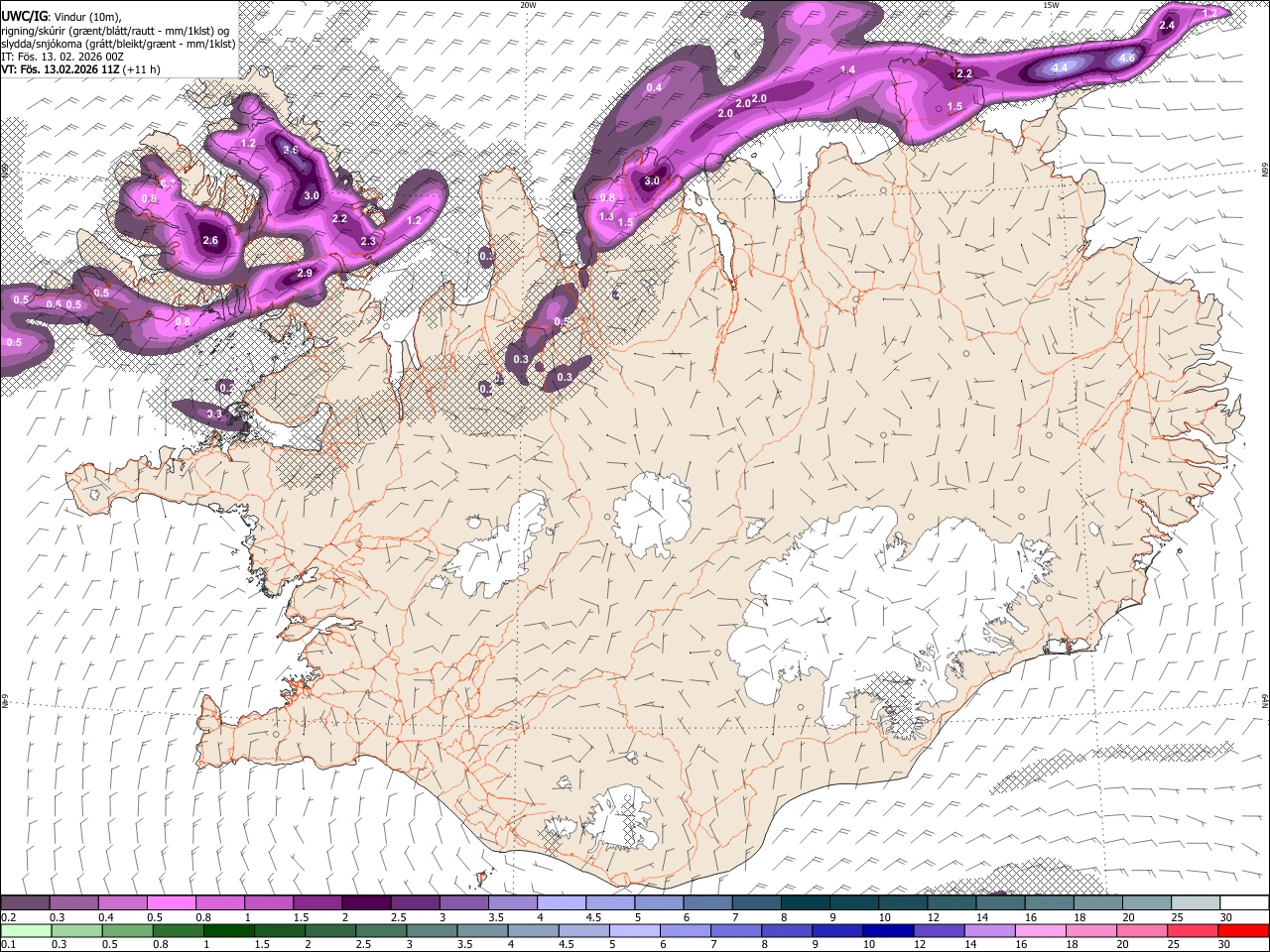The height and width of the screenshot is (952, 1270).
Task: Click the 4.6 precipitation value on map
Action: [x=1127, y=59]
